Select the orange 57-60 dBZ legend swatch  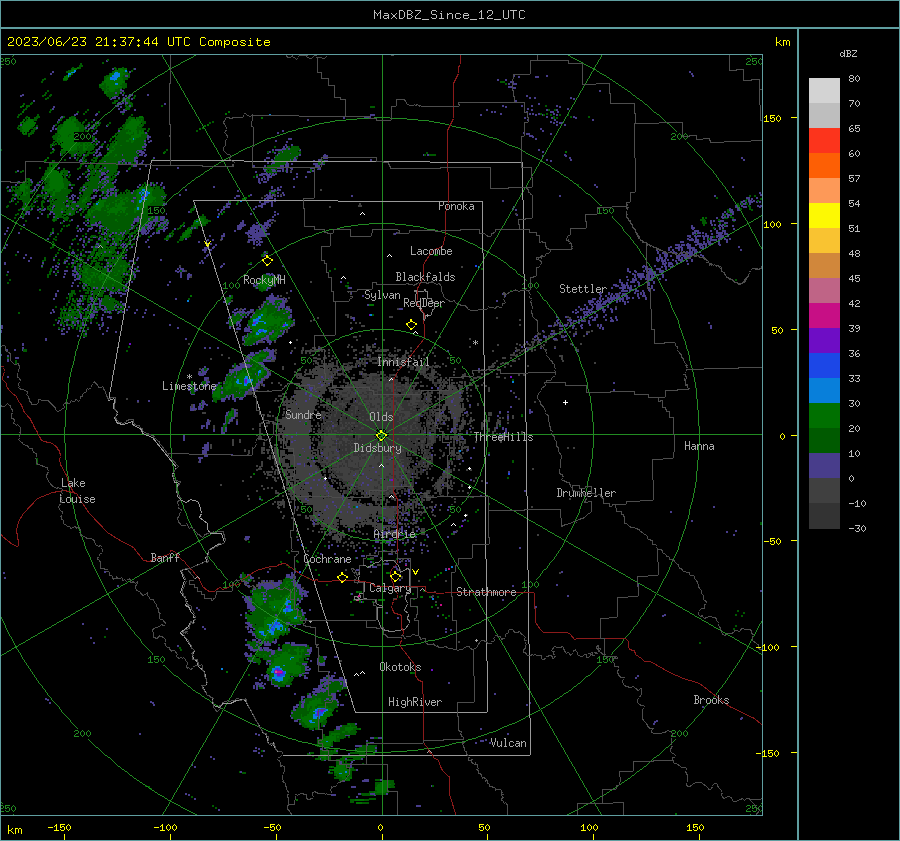(824, 166)
